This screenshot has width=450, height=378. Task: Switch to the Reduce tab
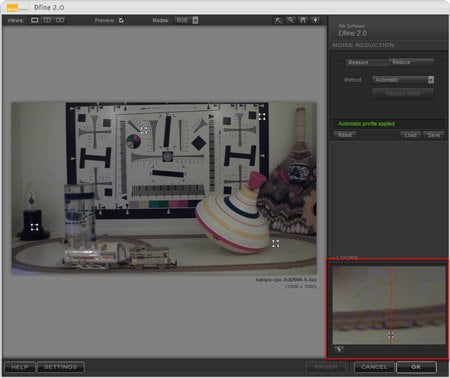pyautogui.click(x=411, y=62)
